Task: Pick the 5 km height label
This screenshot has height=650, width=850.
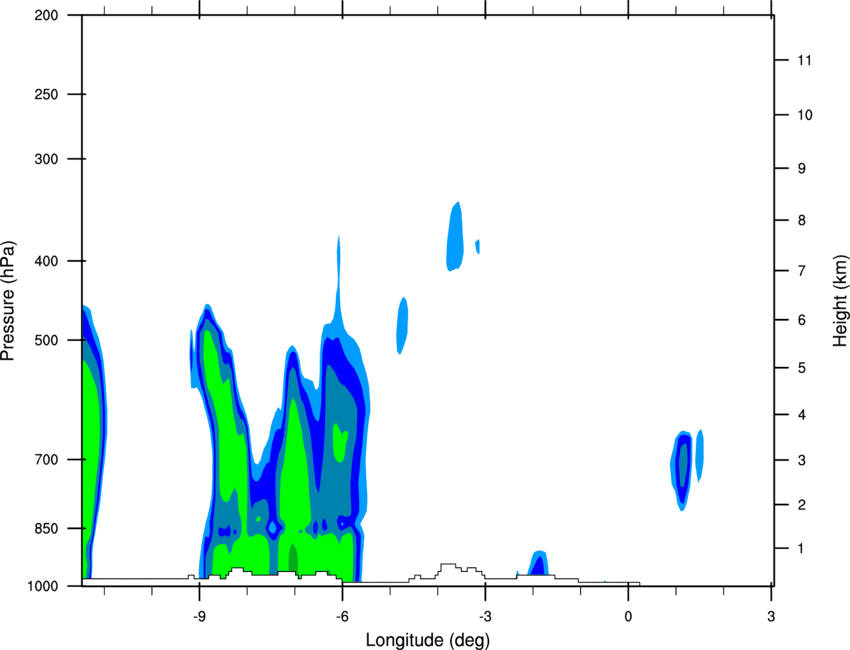Action: 801,368
